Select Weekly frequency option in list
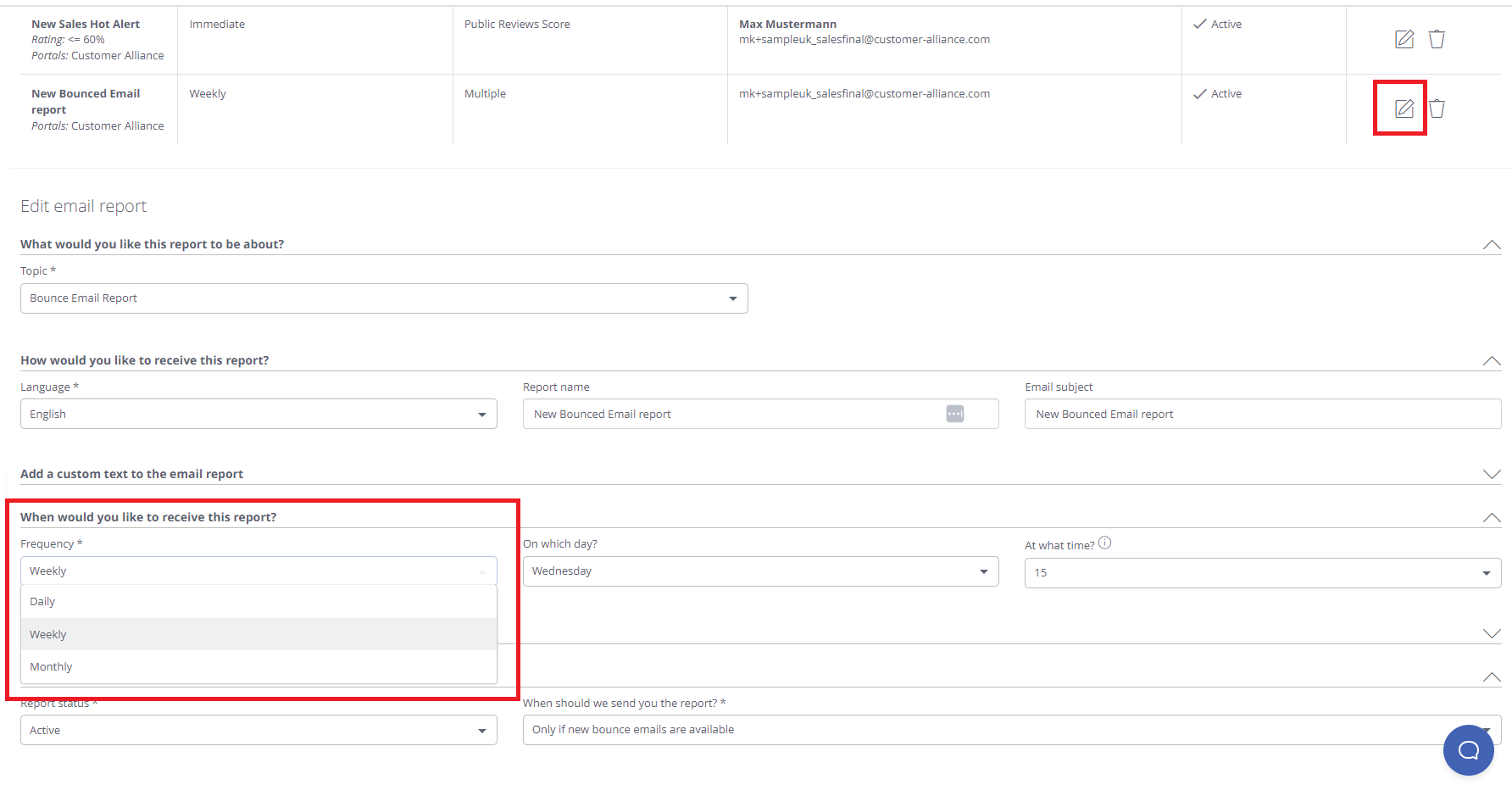Screen dimensions: 1512x785 pyautogui.click(x=258, y=634)
